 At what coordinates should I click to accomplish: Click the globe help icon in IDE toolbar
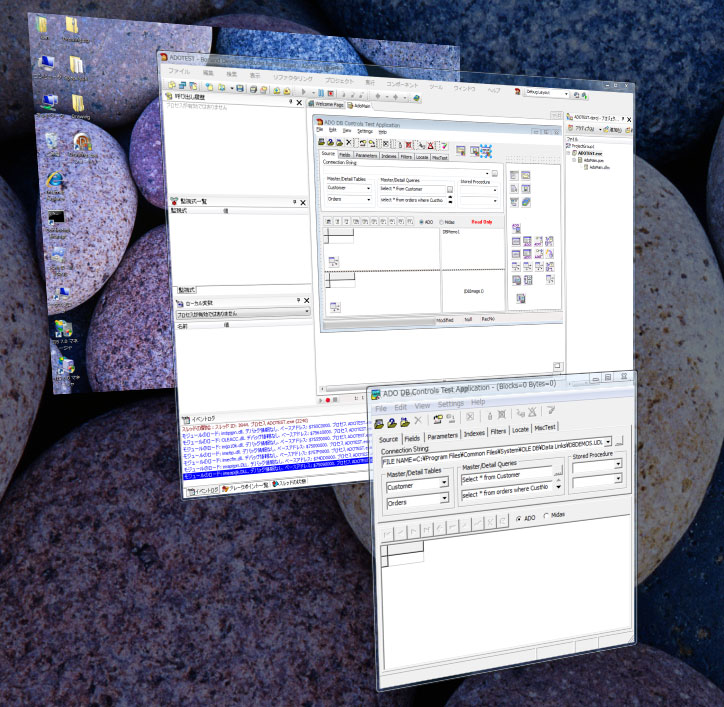pyautogui.click(x=416, y=98)
